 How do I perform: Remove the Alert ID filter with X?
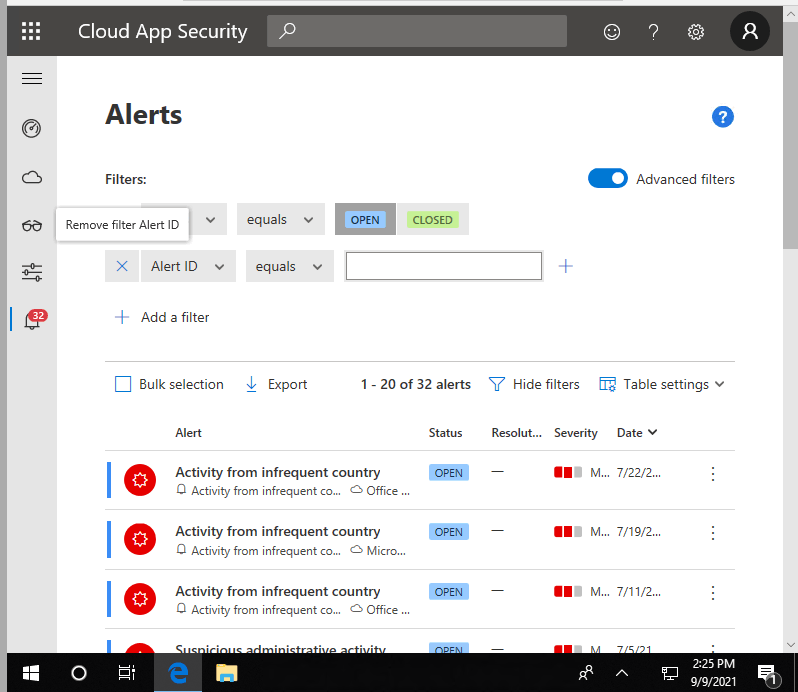click(x=122, y=266)
